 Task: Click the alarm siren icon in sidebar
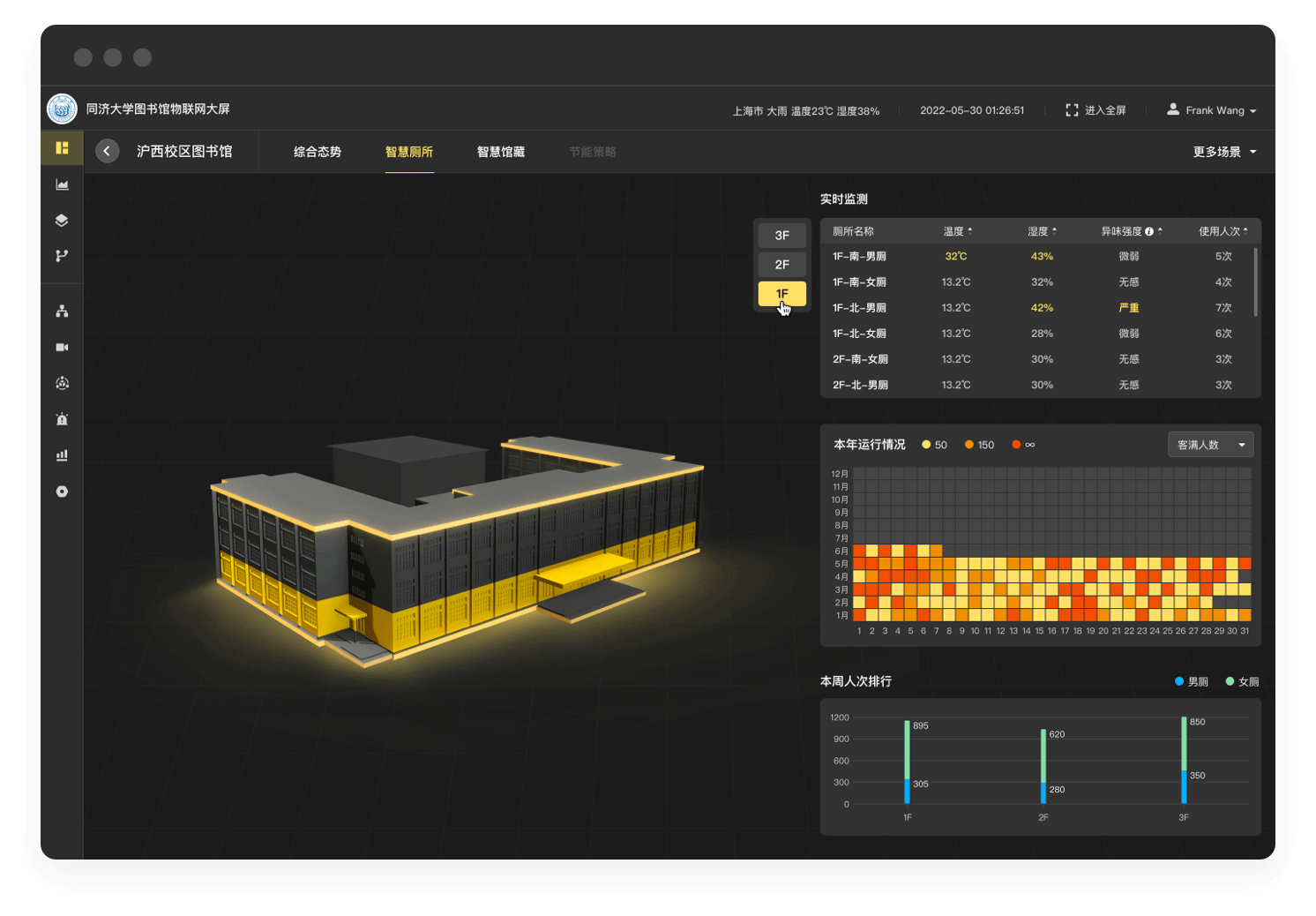tap(62, 419)
